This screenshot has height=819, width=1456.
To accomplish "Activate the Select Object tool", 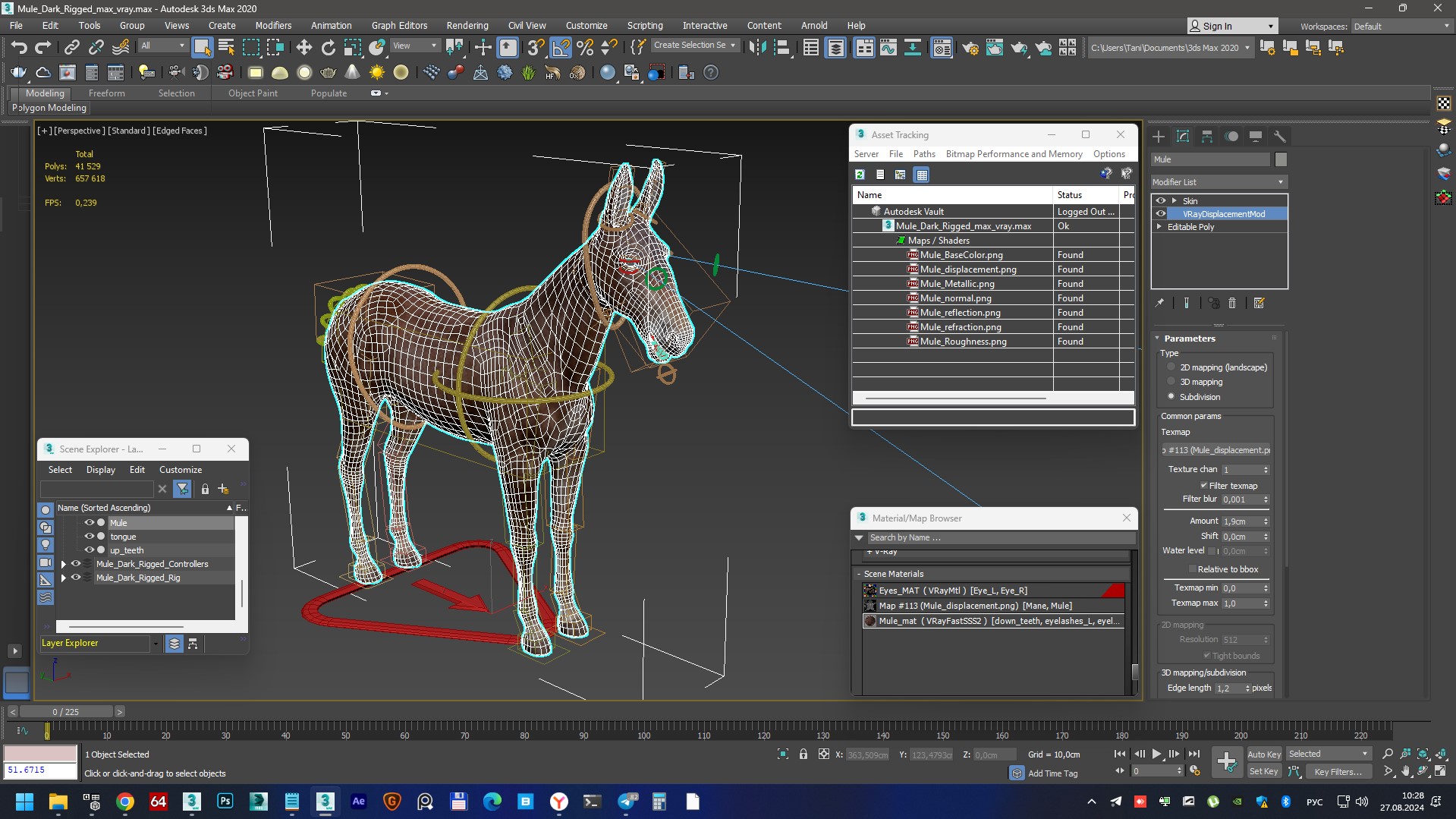I will (x=202, y=47).
